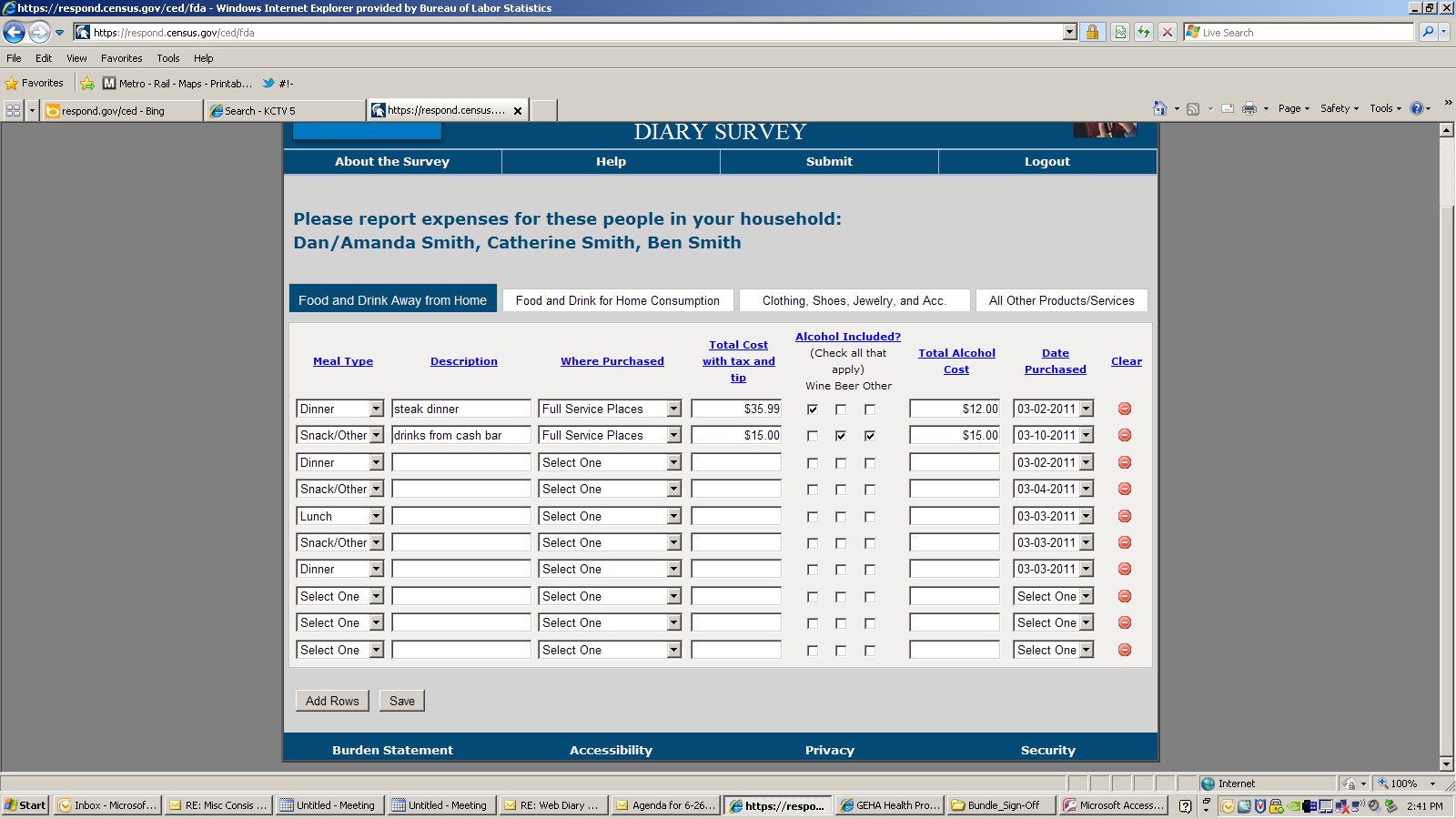Click the Refresh page icon in address bar
1456x819 pixels.
[1144, 33]
